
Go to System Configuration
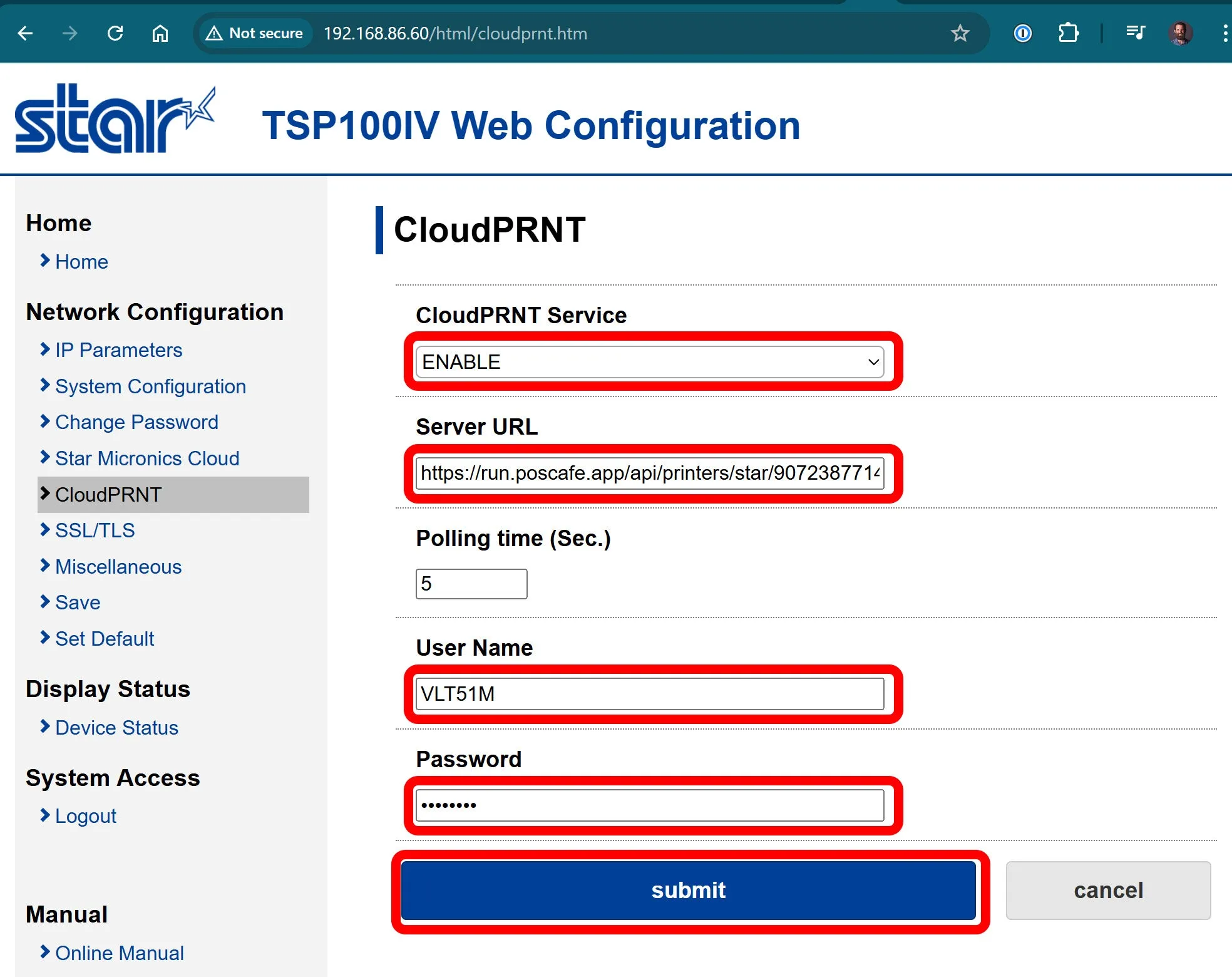click(150, 386)
